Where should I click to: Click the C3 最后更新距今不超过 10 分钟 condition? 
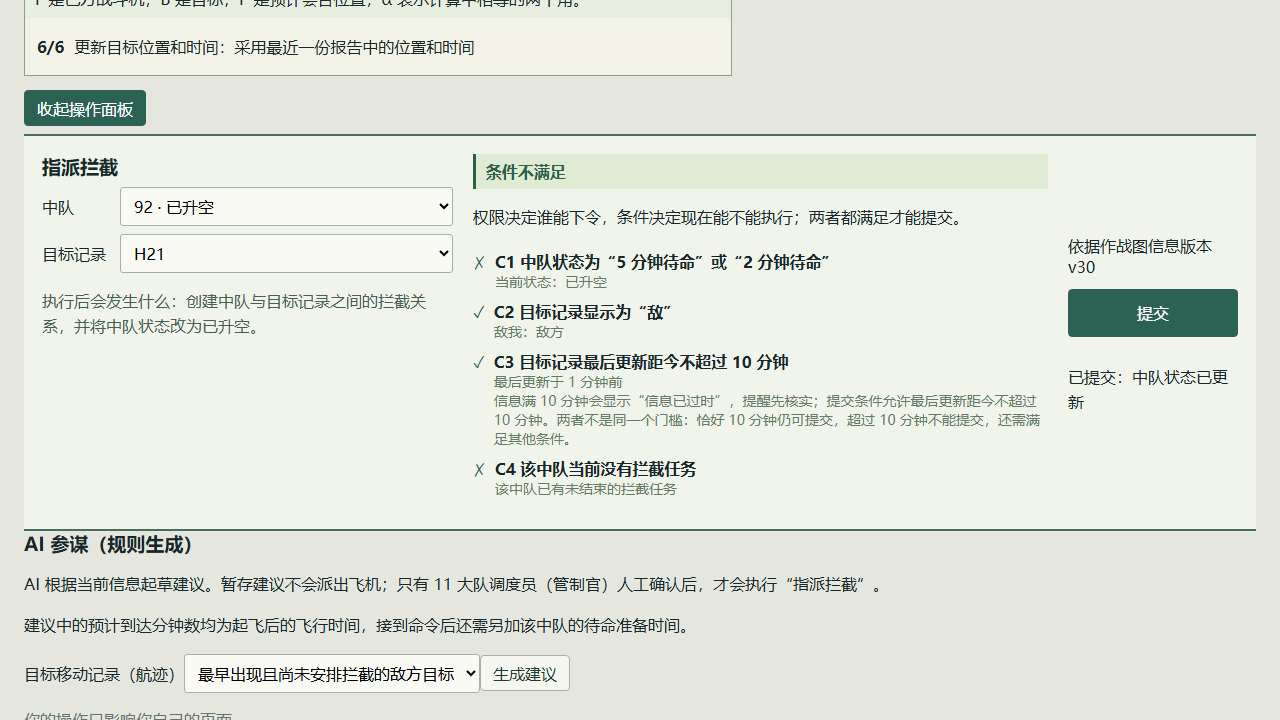pos(641,362)
